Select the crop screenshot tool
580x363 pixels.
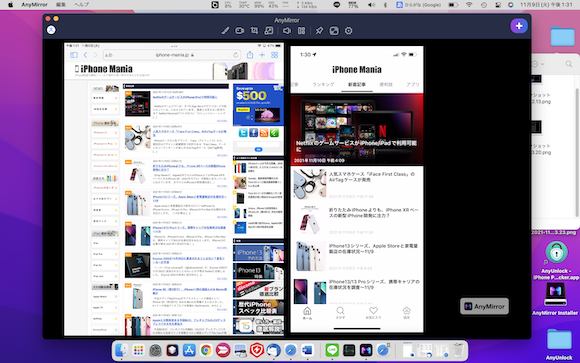point(254,31)
